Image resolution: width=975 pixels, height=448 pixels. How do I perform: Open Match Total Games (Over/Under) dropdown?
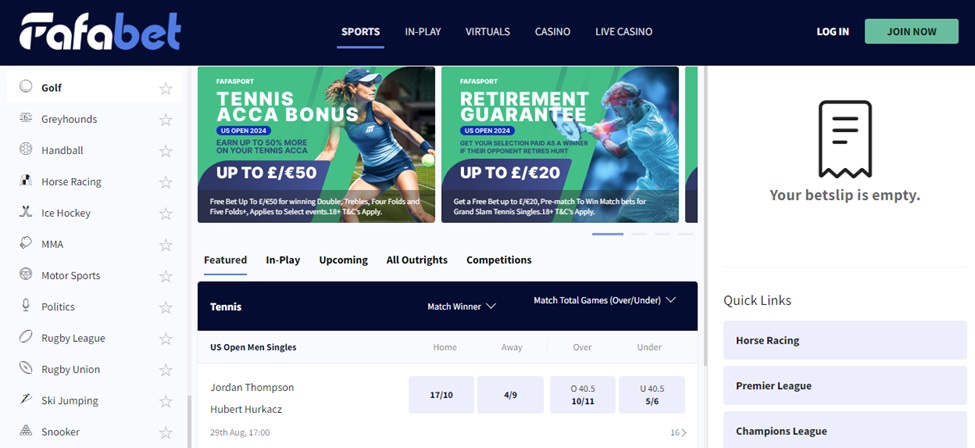[x=604, y=300]
